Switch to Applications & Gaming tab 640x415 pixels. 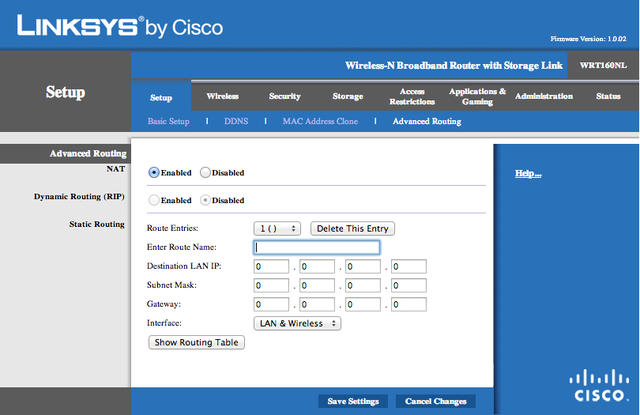coord(477,96)
